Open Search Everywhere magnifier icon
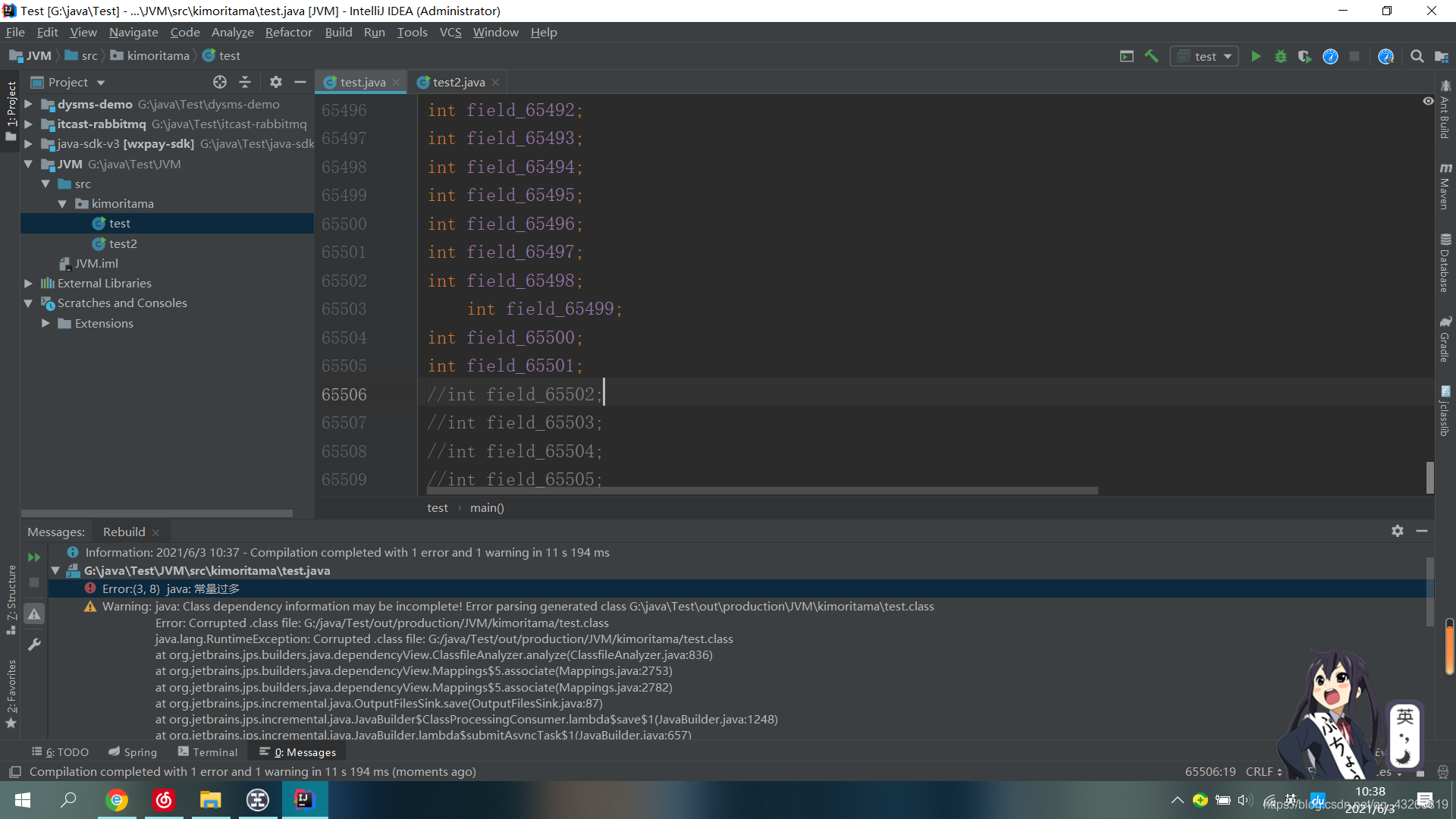The height and width of the screenshot is (819, 1456). tap(1417, 56)
